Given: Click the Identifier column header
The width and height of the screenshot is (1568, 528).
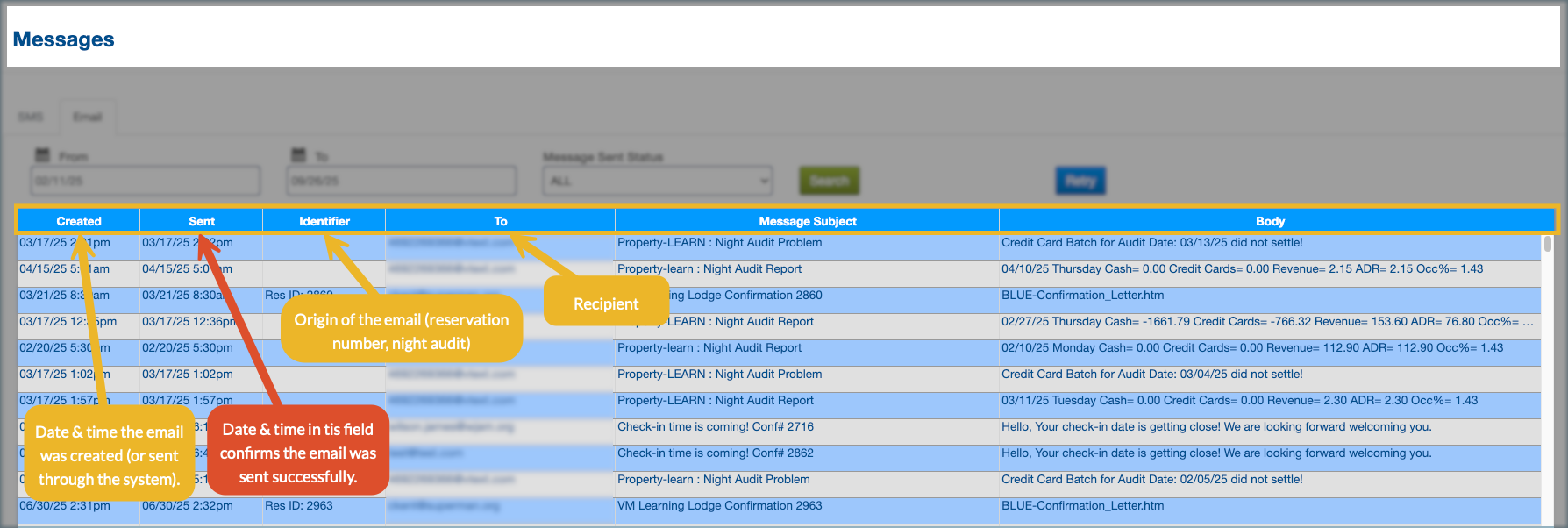Looking at the screenshot, I should pos(324,221).
